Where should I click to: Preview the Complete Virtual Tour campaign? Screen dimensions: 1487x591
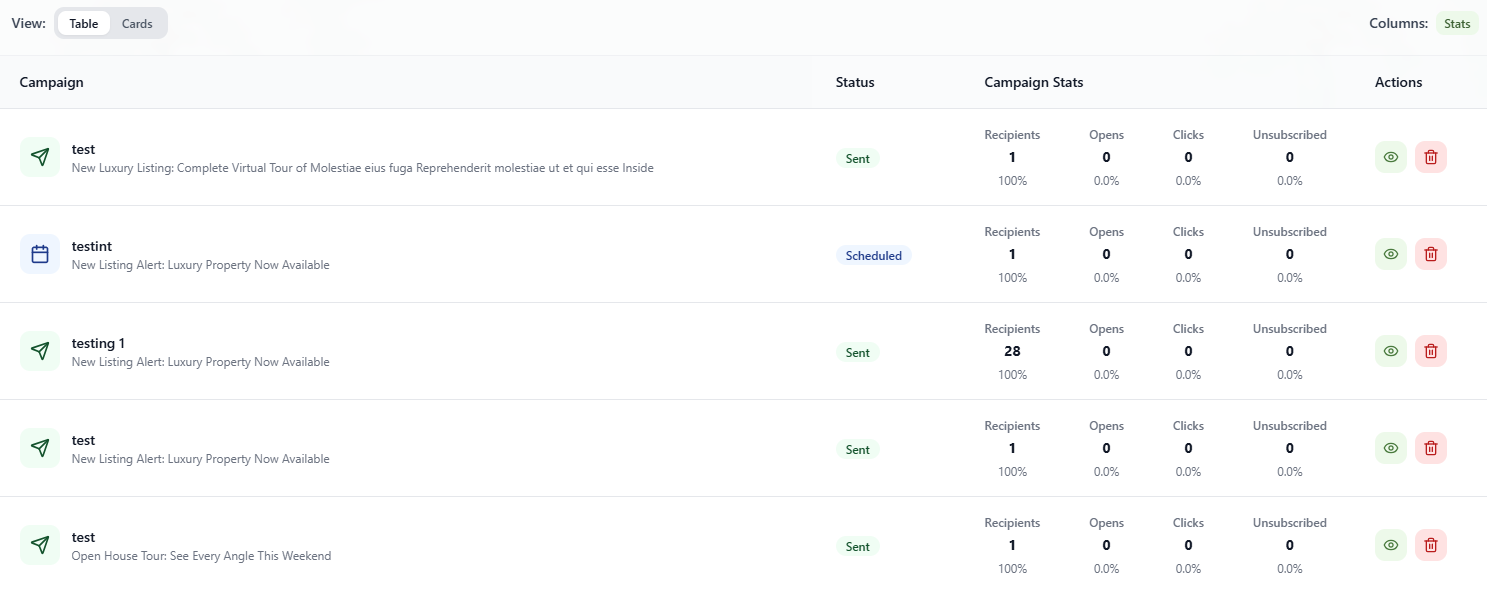[1390, 157]
